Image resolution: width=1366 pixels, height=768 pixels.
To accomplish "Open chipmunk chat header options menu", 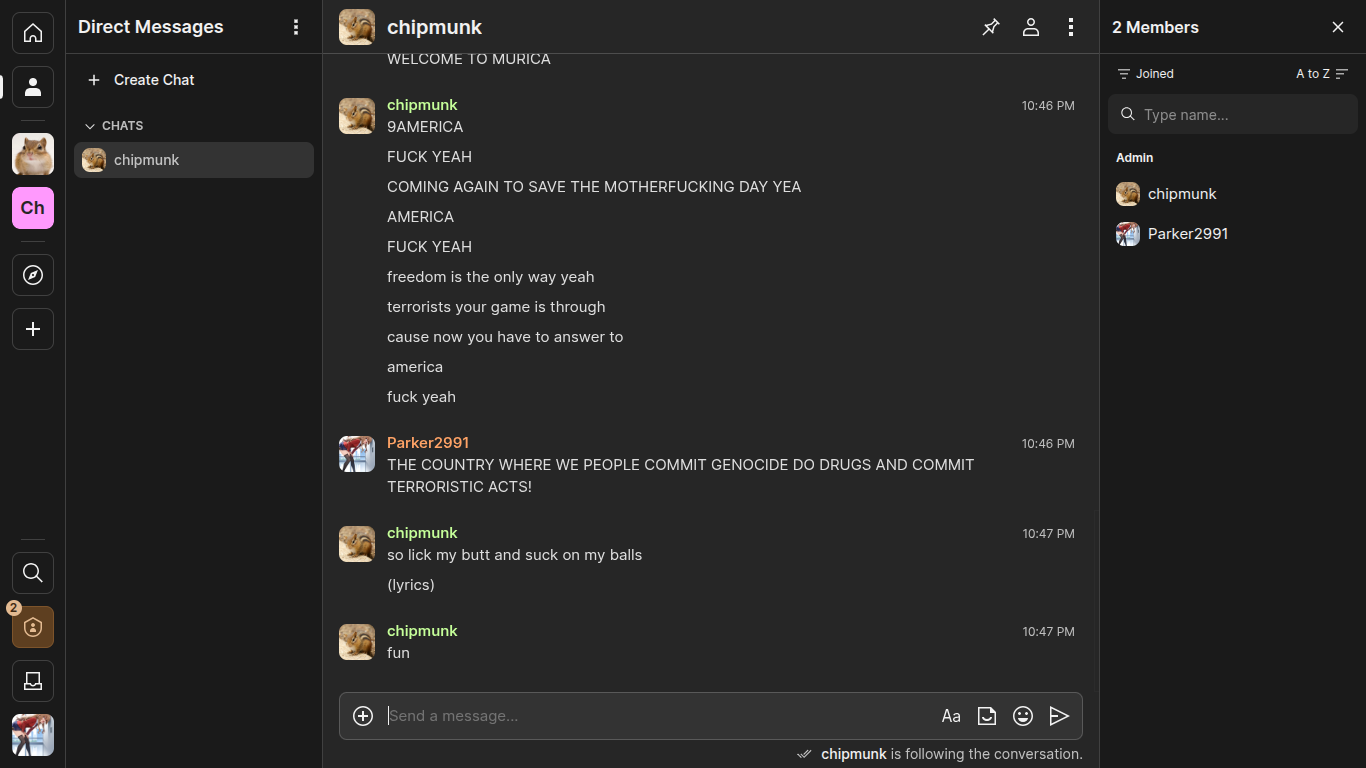I will 1071,27.
